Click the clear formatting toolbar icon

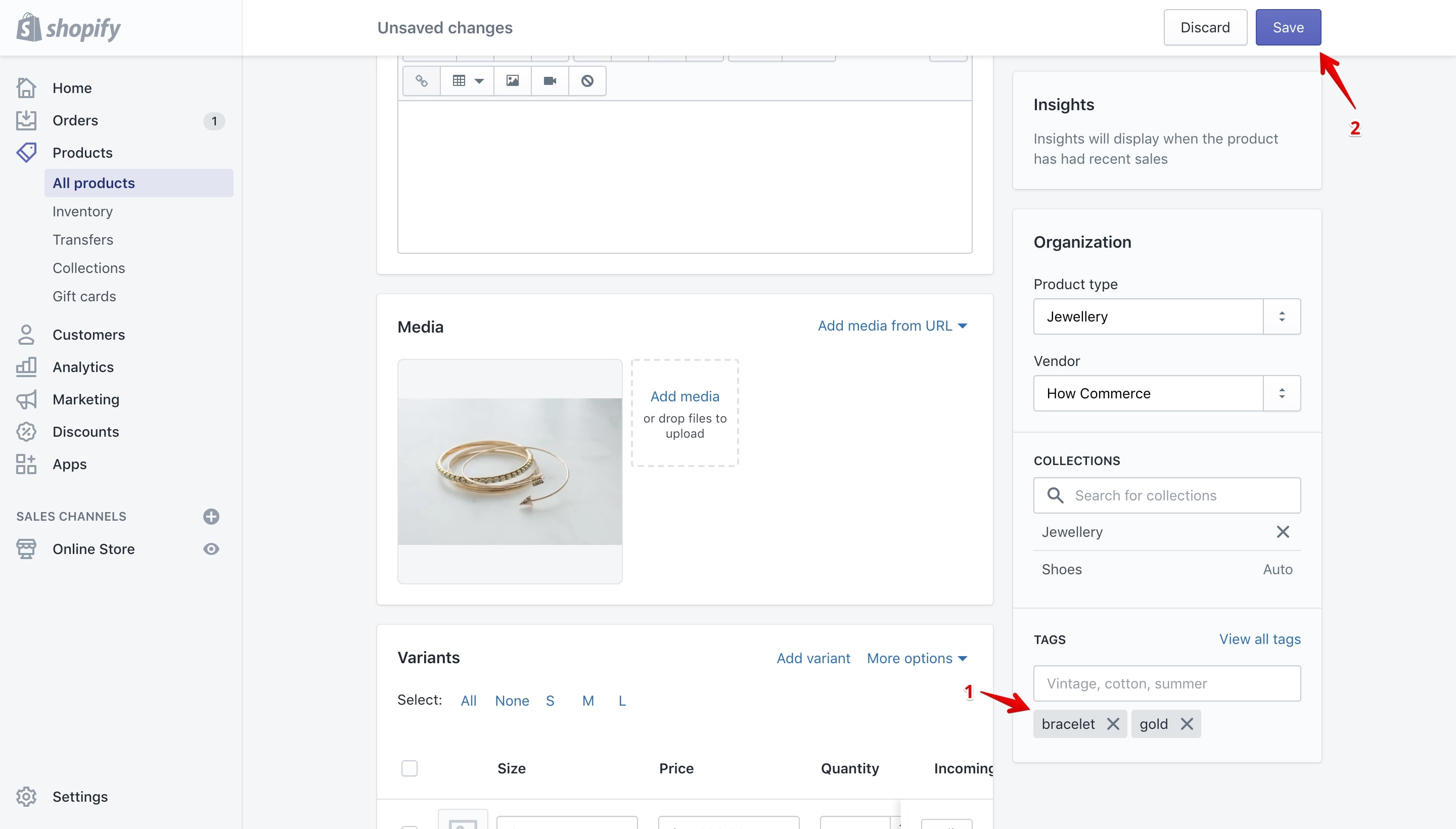587,81
